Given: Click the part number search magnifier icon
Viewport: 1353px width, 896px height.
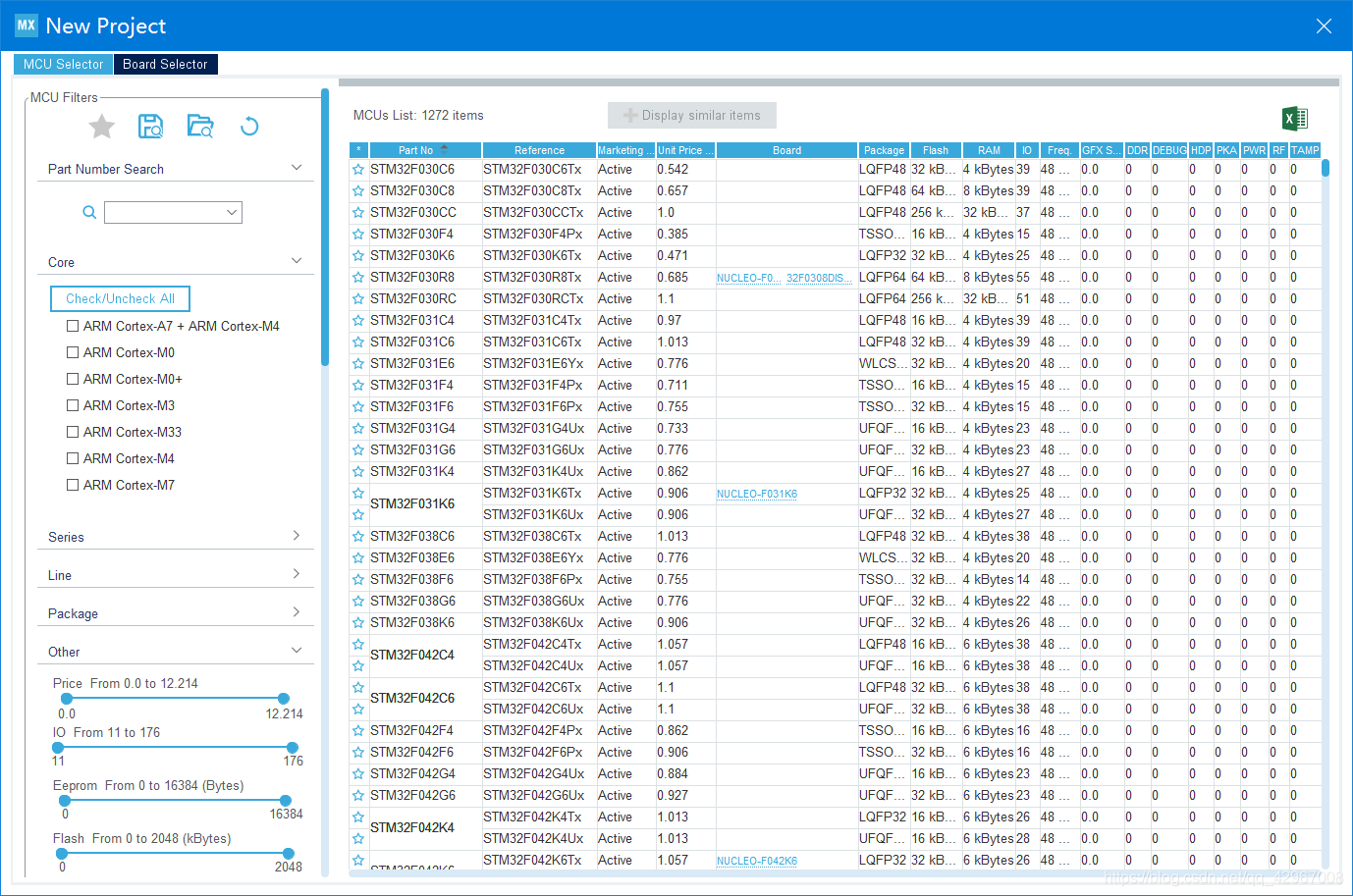Looking at the screenshot, I should coord(89,213).
